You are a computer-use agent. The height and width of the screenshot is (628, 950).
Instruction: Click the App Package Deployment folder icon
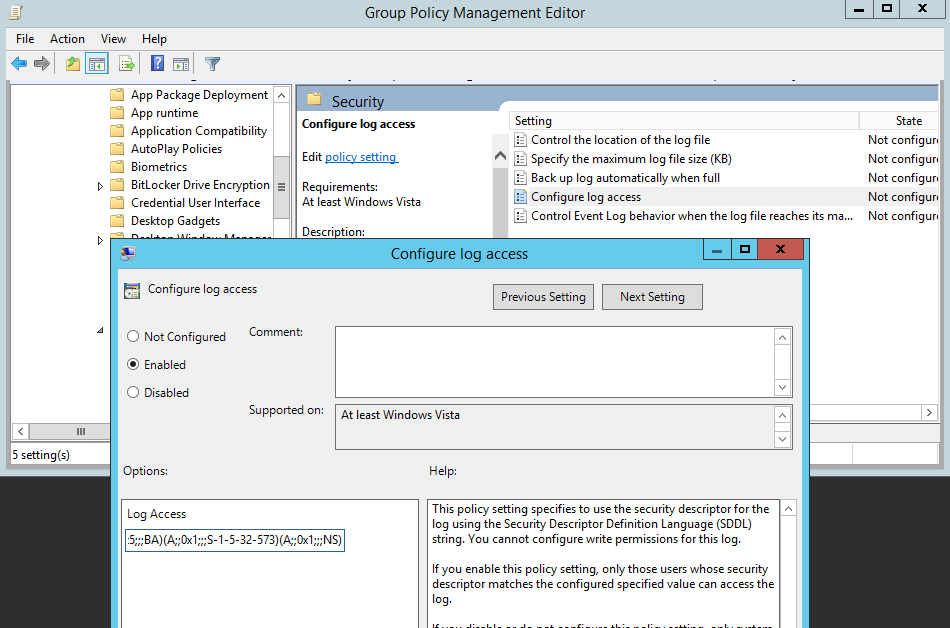(117, 94)
